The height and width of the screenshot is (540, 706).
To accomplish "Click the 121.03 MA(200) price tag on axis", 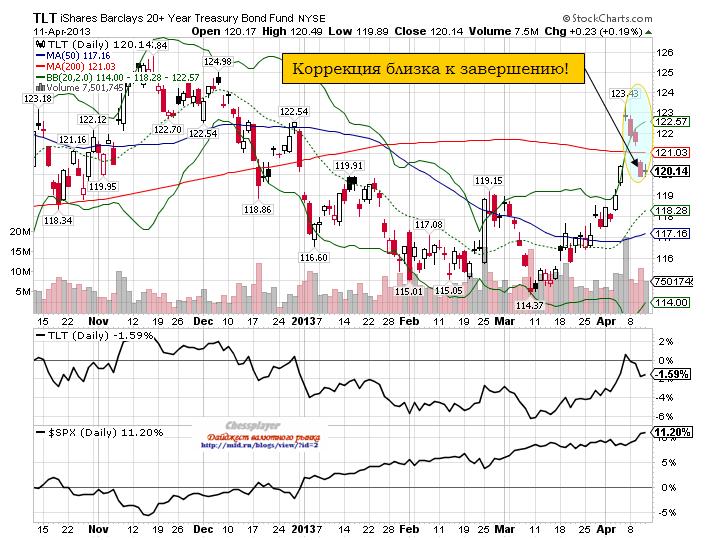I will 669,151.
